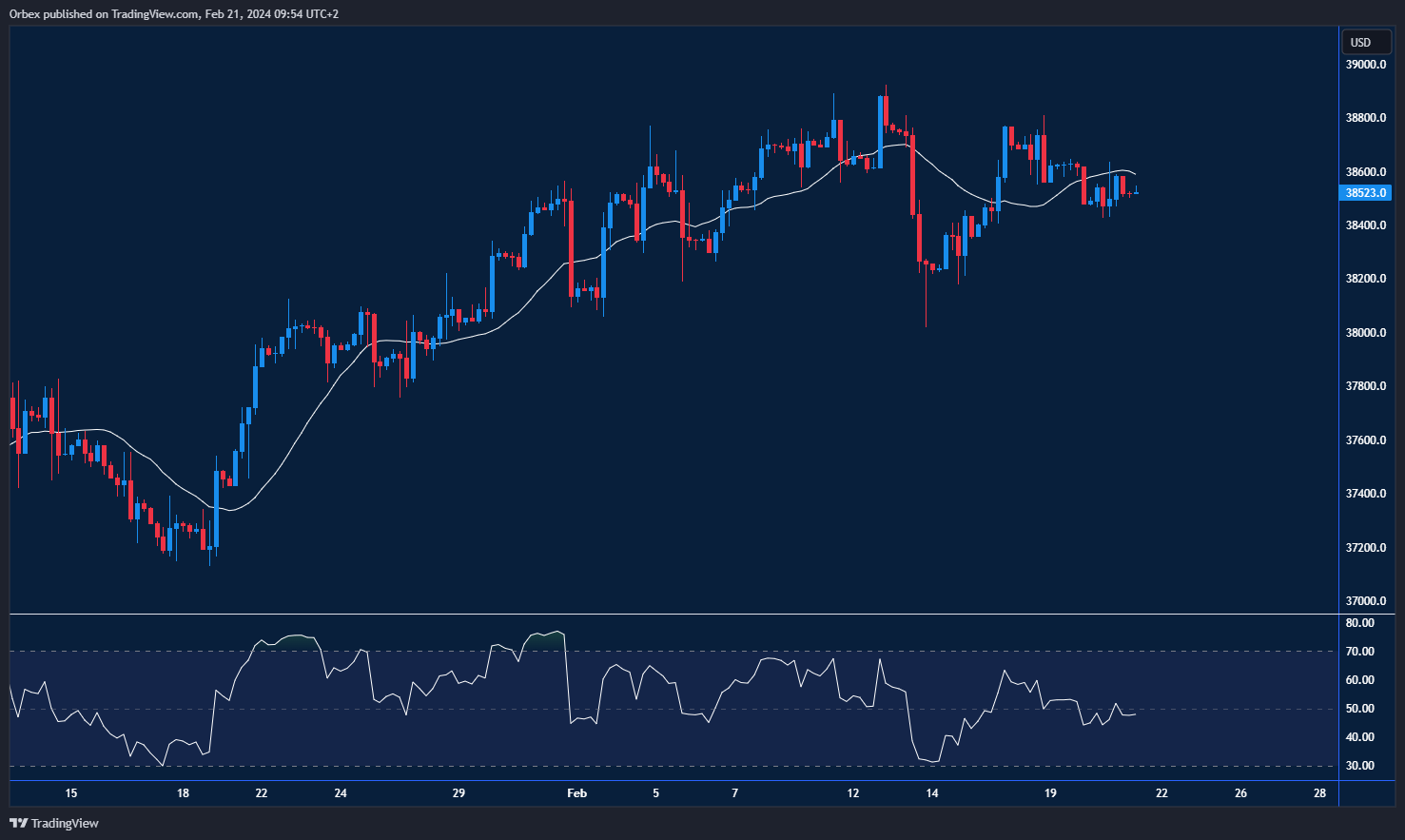Select the 38000.0 price scale level
The width and height of the screenshot is (1405, 840).
click(x=1365, y=333)
